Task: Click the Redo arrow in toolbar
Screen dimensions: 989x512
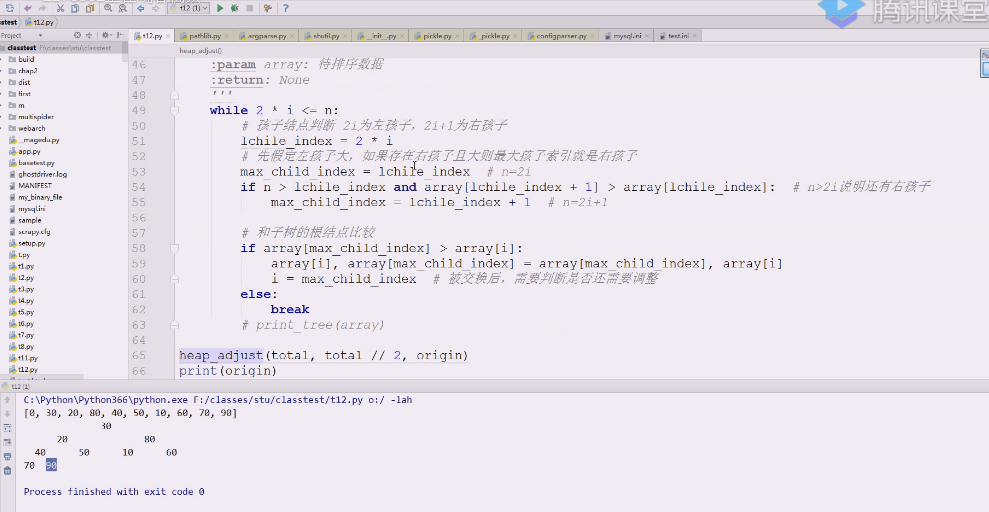Action: [x=42, y=8]
